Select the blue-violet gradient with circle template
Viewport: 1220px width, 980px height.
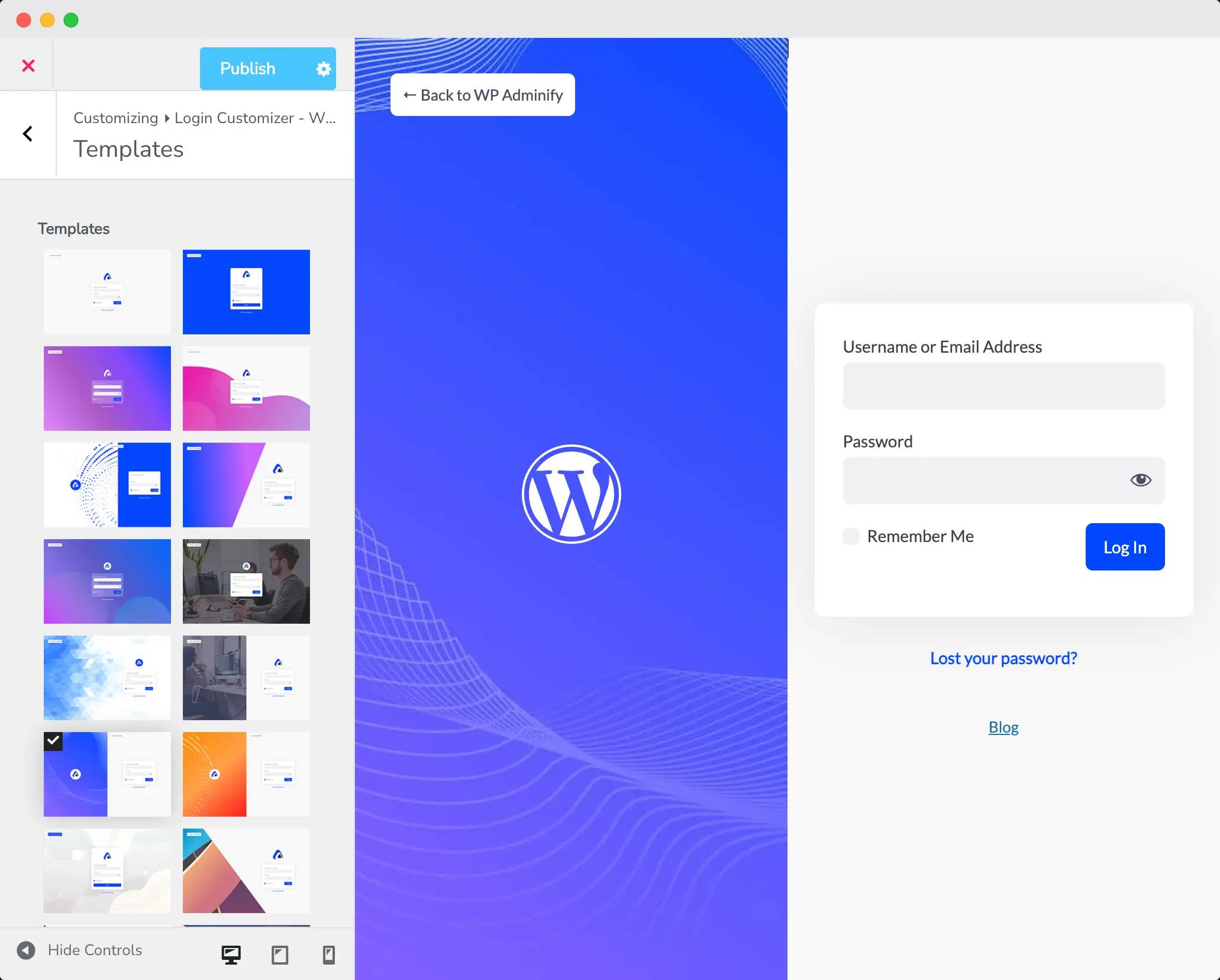point(107,581)
